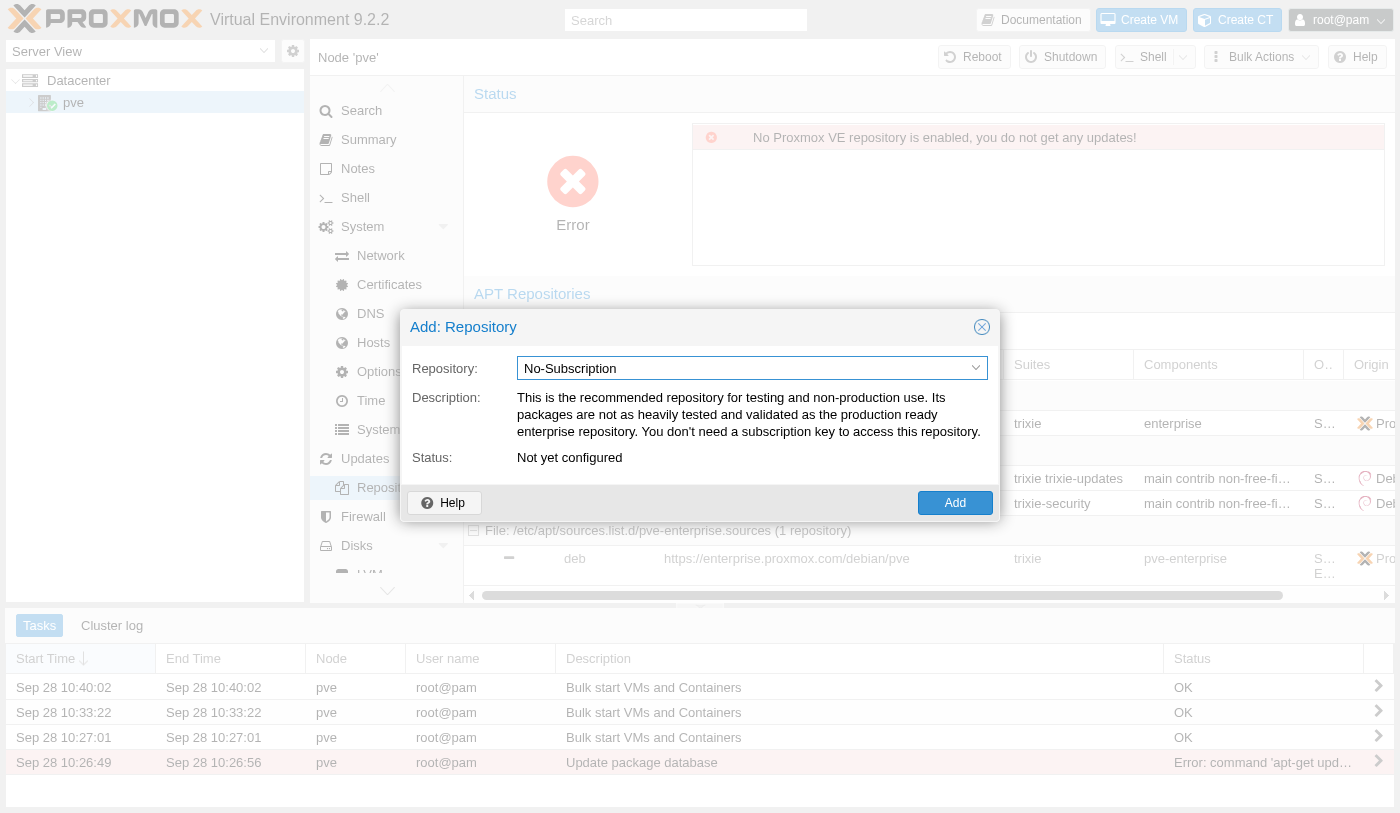Click the Help button in the Add Repository dialog
This screenshot has width=1400, height=813.
click(444, 503)
